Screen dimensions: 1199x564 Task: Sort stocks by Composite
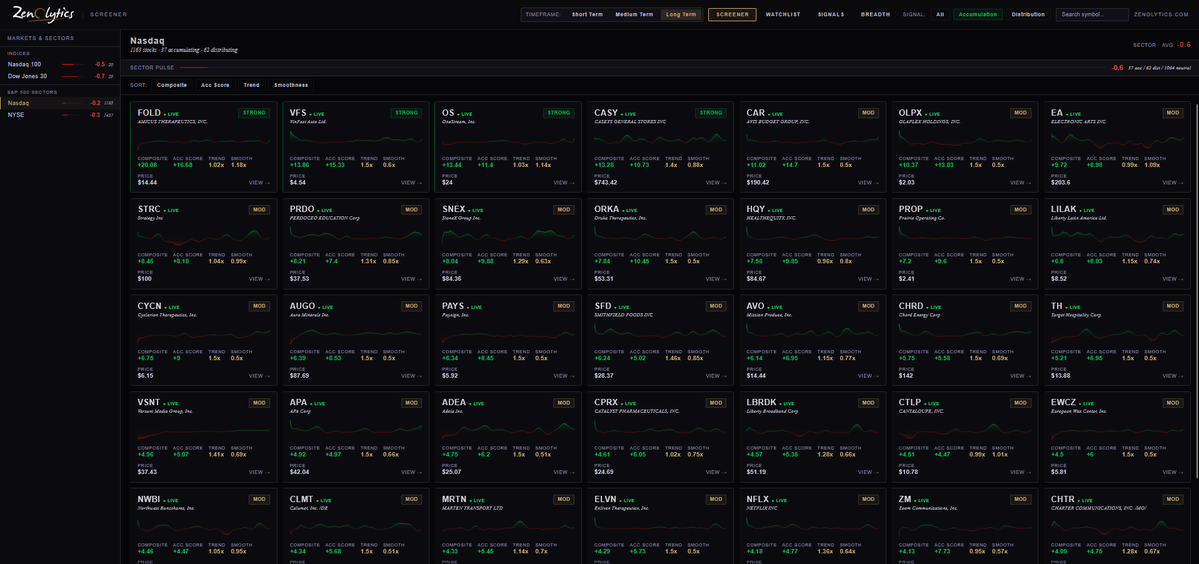[171, 85]
